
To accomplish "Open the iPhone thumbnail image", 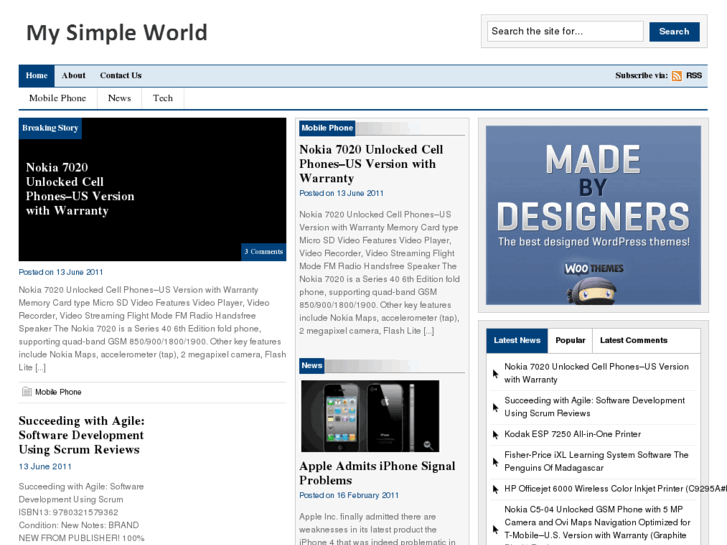I will 370,416.
